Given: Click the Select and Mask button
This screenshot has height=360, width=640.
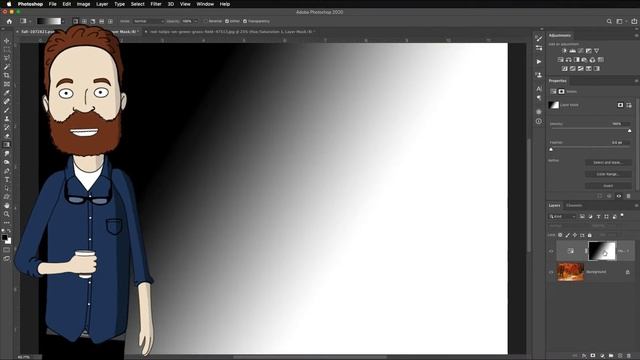Looking at the screenshot, I should 608,162.
